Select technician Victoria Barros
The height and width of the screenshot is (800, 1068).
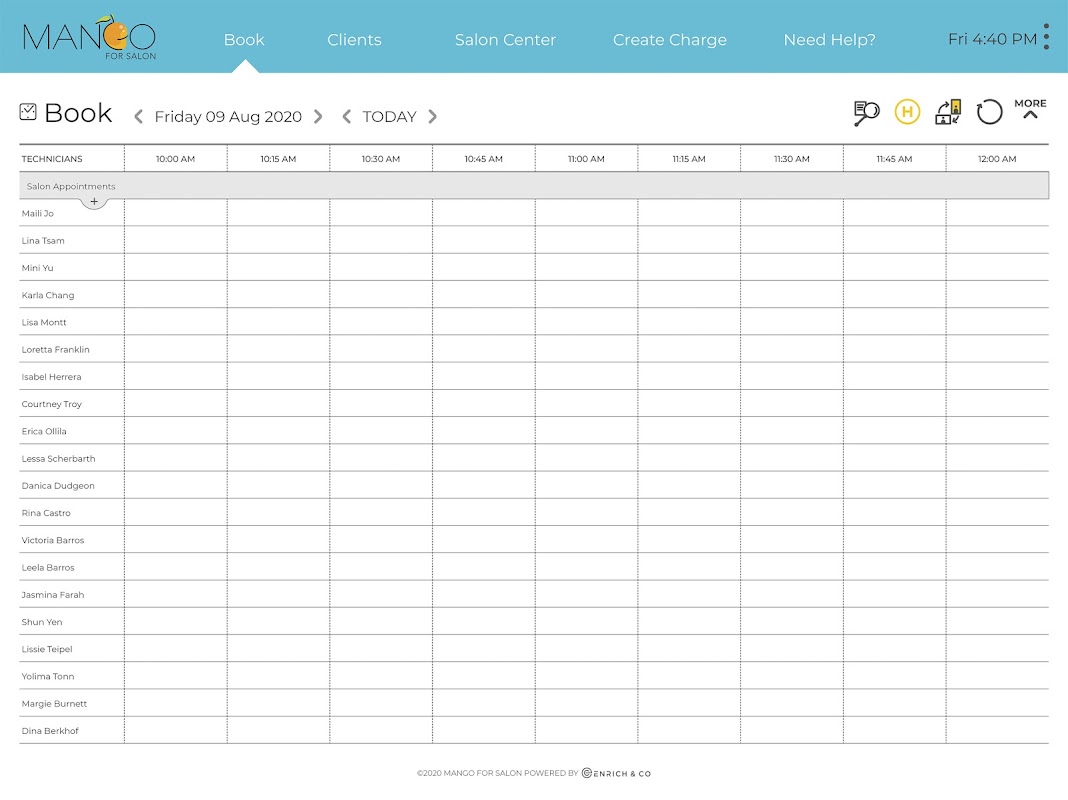click(x=52, y=540)
